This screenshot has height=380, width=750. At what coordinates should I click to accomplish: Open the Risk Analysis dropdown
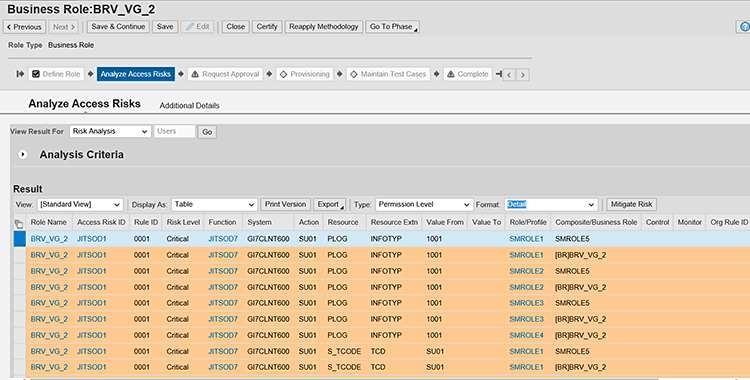point(110,131)
